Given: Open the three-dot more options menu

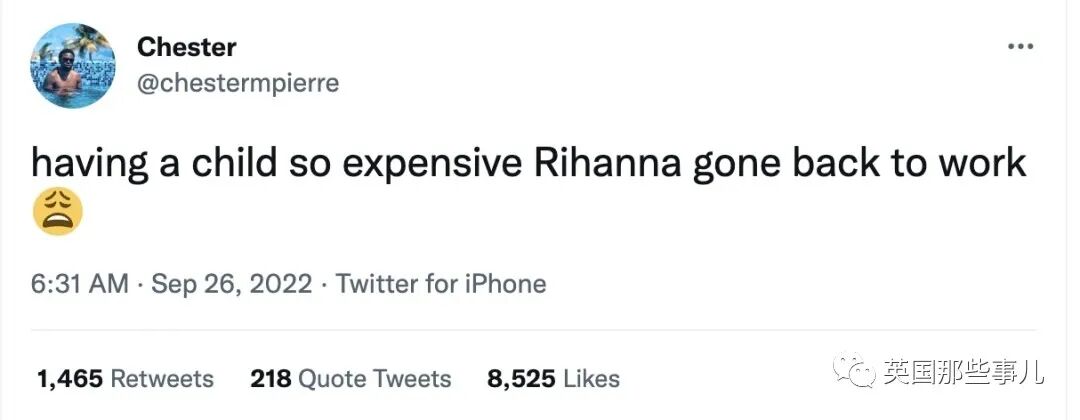Looking at the screenshot, I should pyautogui.click(x=1019, y=47).
